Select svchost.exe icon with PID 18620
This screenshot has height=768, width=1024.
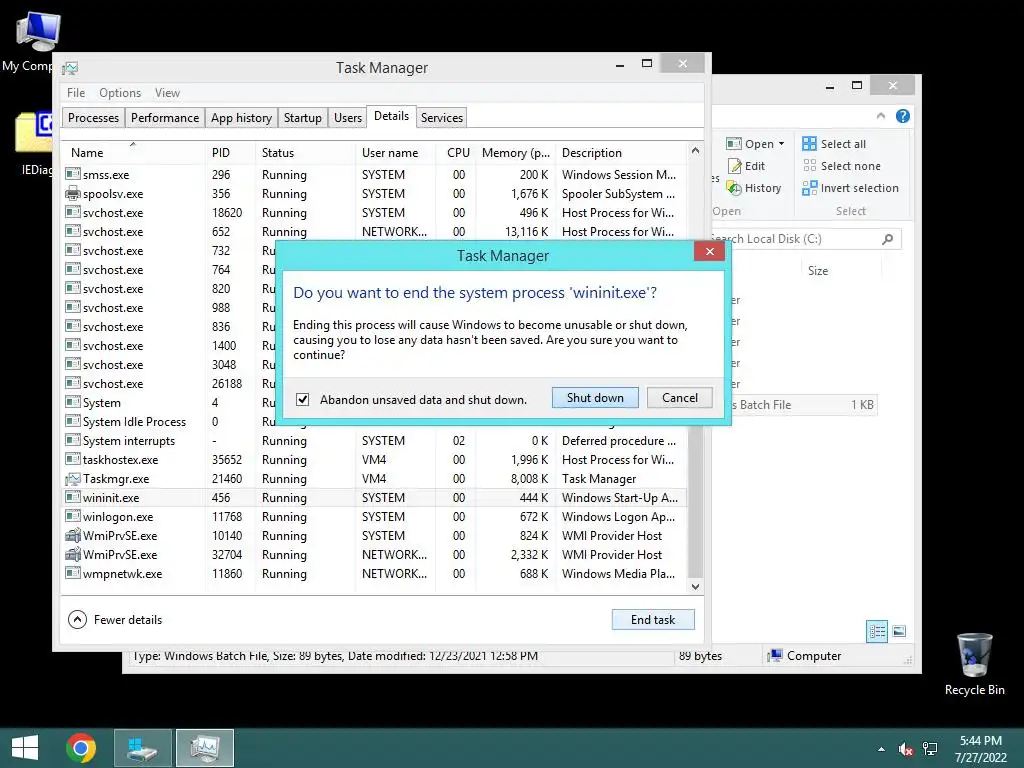pyautogui.click(x=73, y=212)
